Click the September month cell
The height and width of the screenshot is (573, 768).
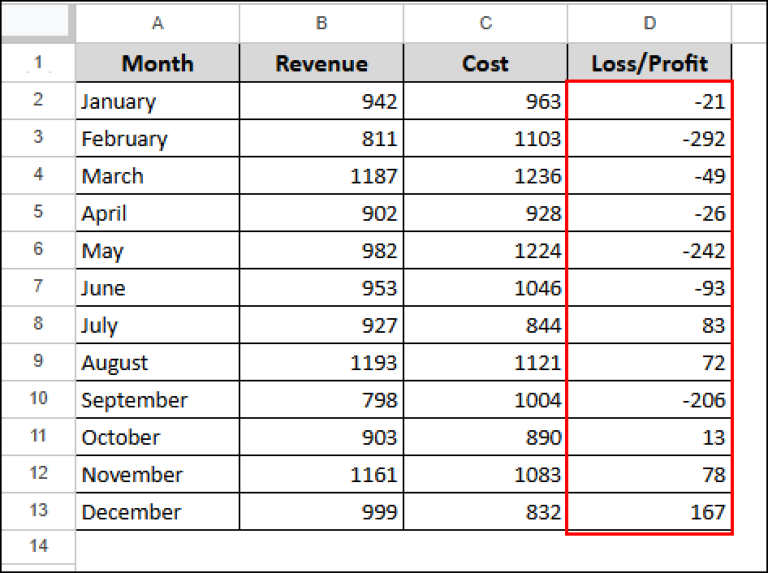point(158,400)
